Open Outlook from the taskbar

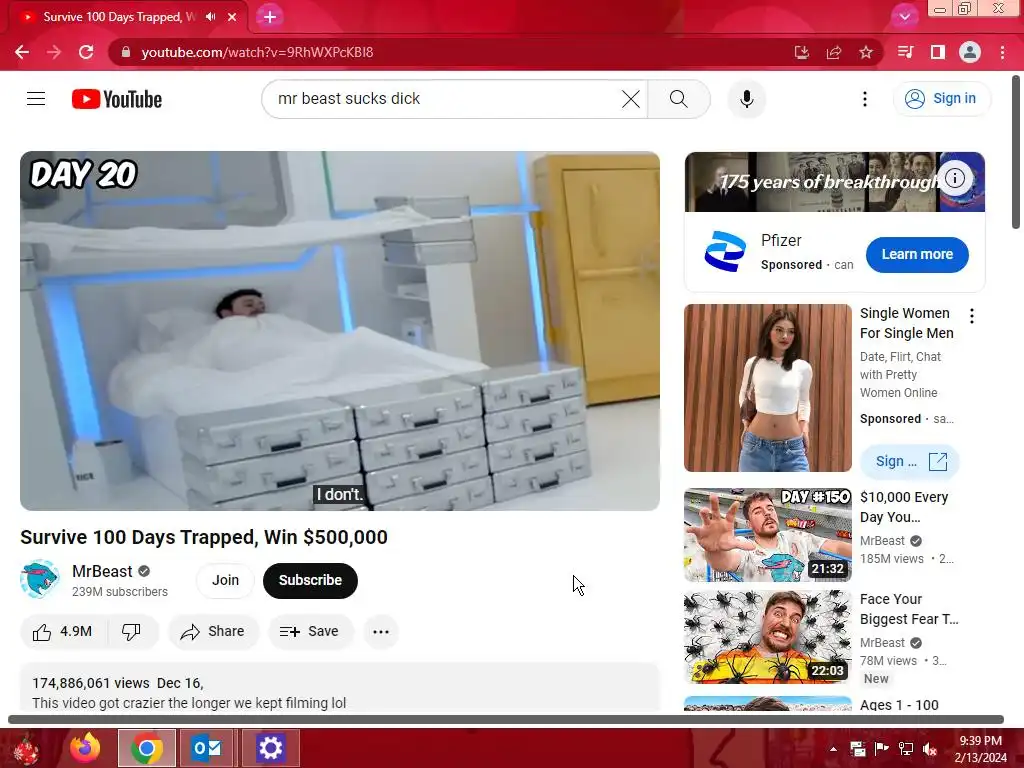pos(206,748)
